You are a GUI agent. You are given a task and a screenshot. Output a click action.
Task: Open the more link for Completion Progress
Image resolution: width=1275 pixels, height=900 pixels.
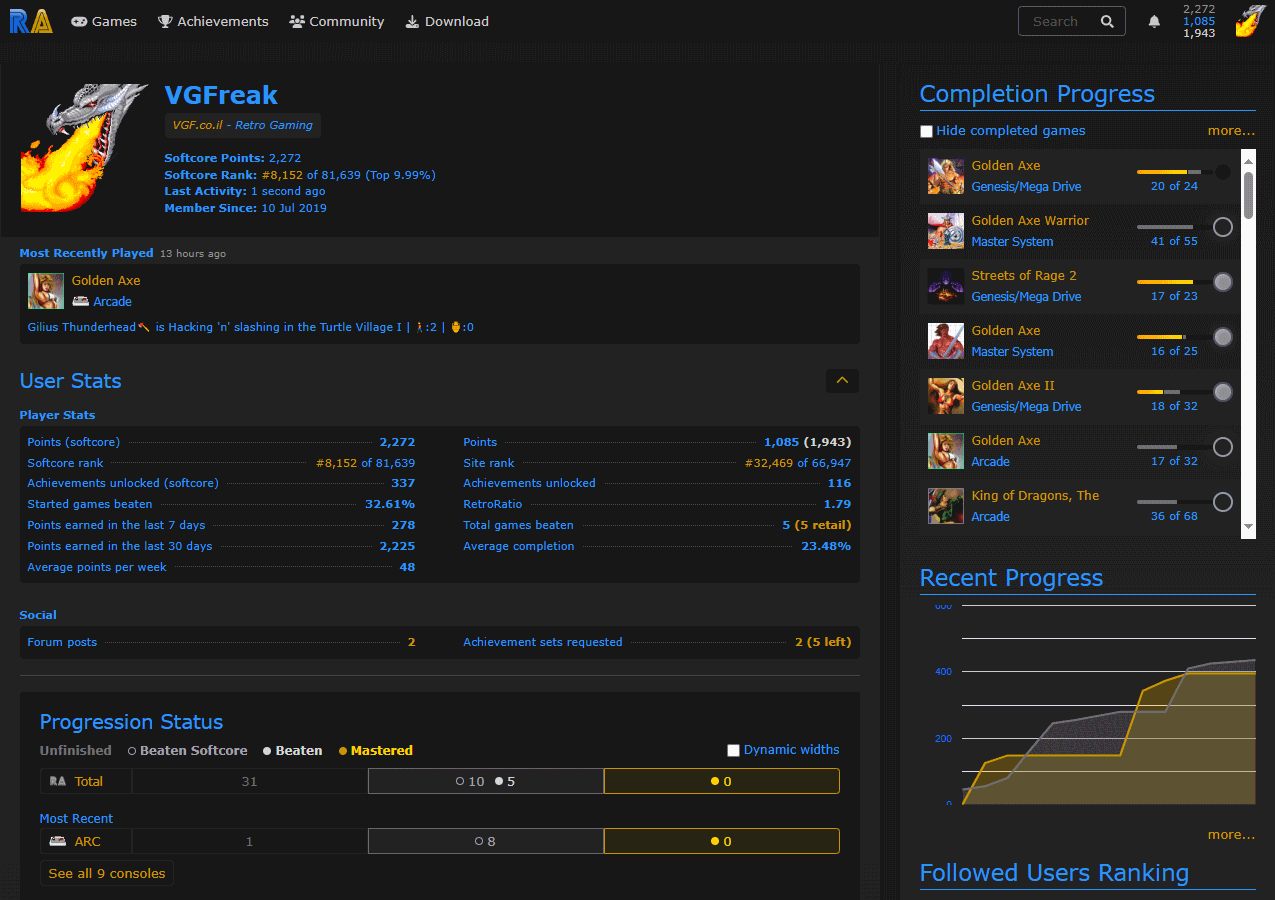[1231, 130]
